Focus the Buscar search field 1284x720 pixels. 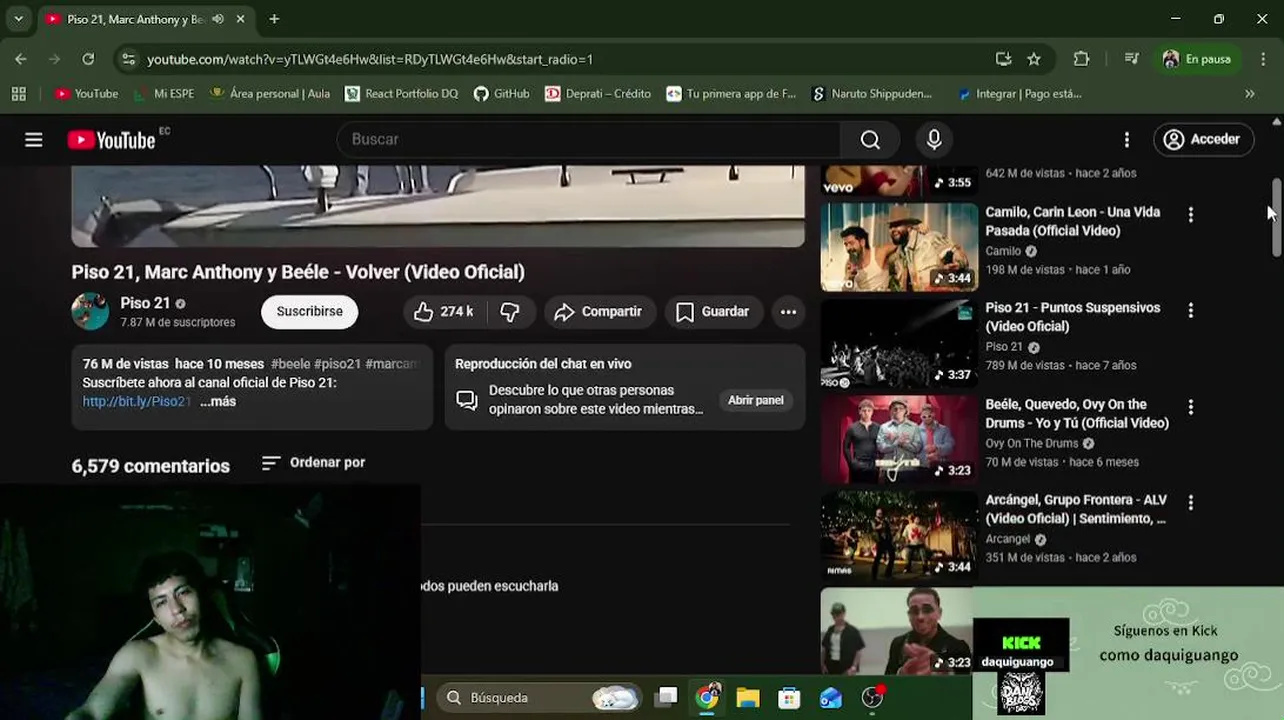[590, 140]
